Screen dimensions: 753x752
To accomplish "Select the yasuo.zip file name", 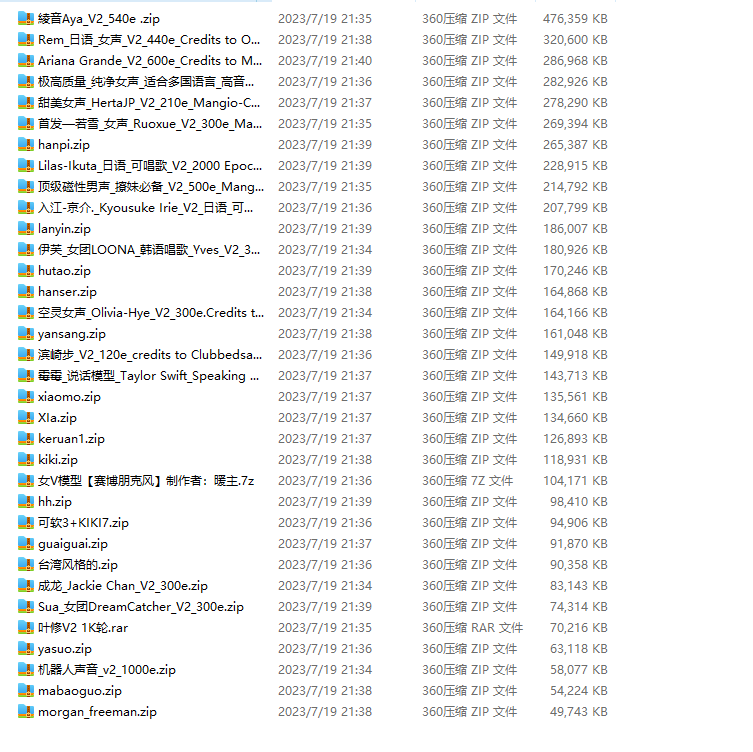I will [65, 649].
